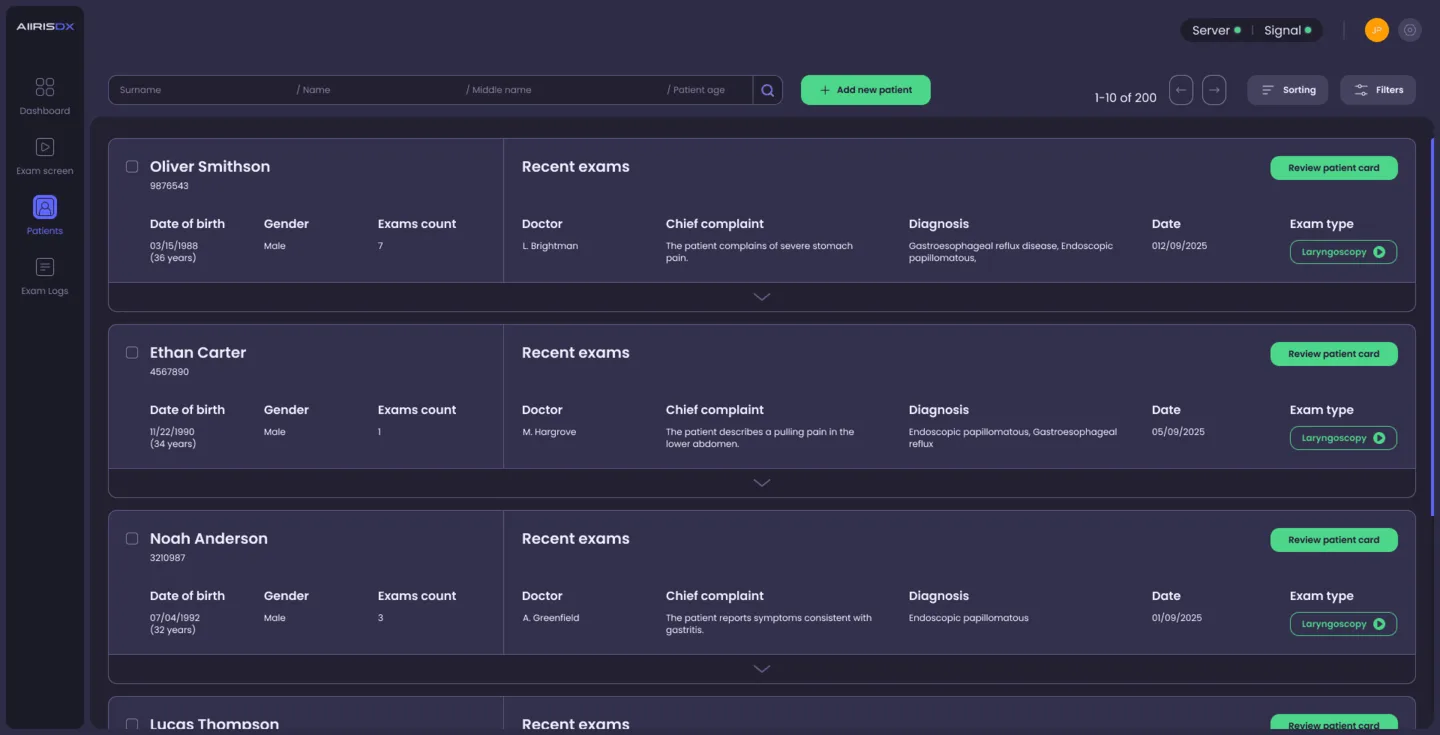Select Ethan Carter's checkbox

pyautogui.click(x=132, y=352)
